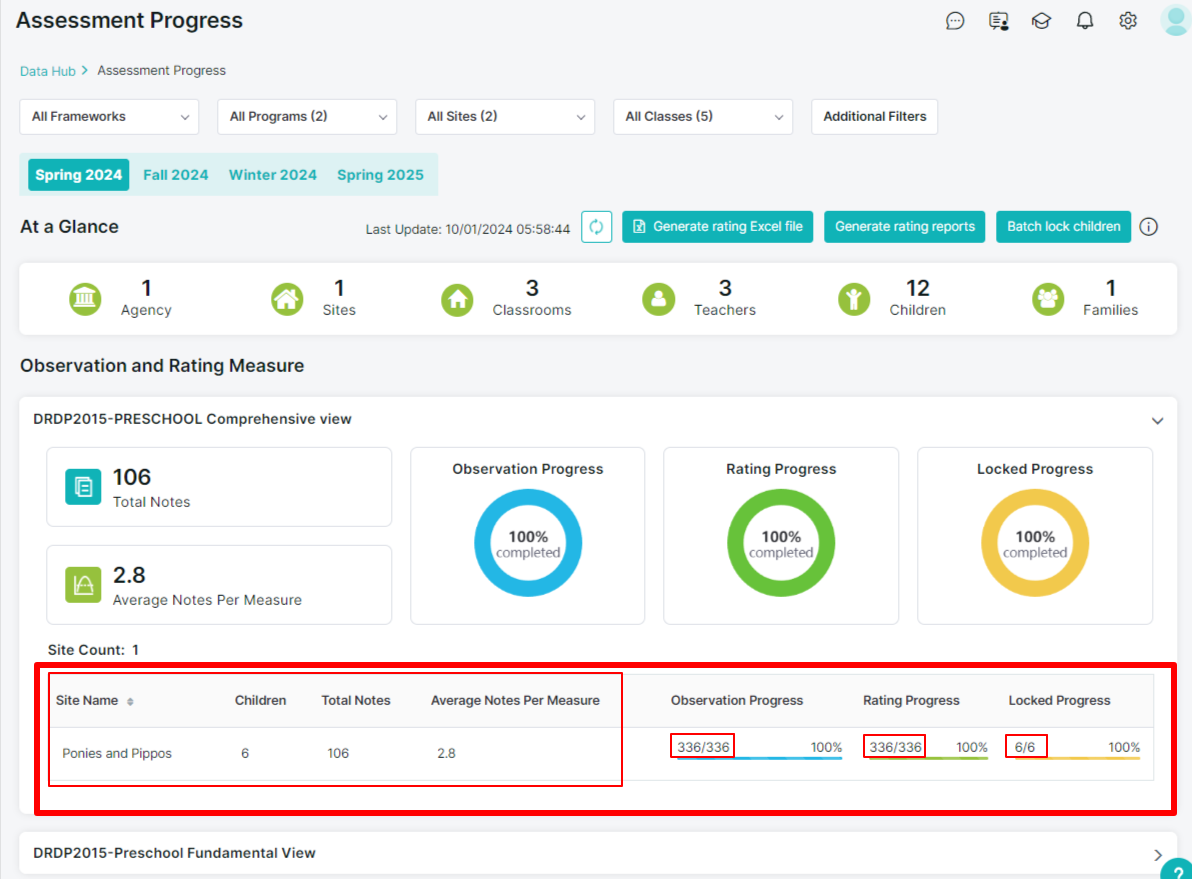Click the 106 Total Notes card

click(219, 487)
